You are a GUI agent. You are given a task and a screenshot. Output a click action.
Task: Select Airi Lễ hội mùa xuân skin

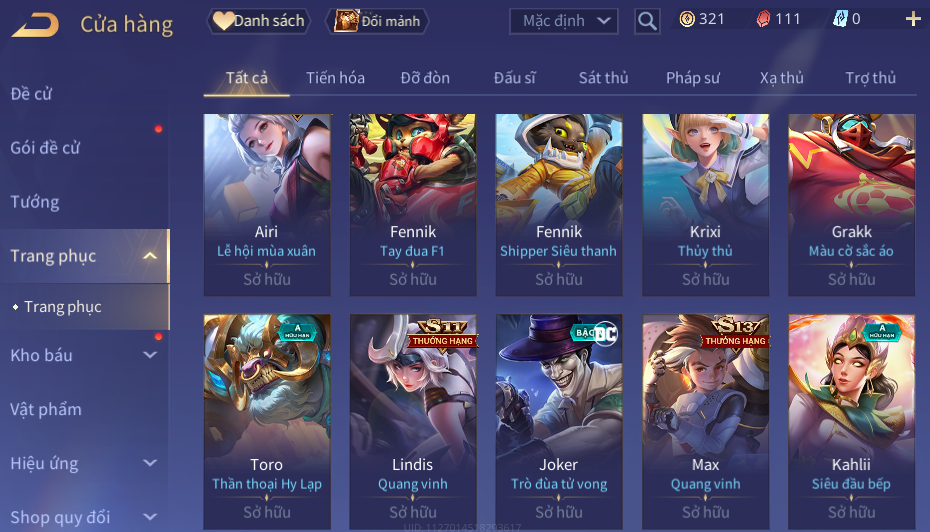(x=267, y=205)
